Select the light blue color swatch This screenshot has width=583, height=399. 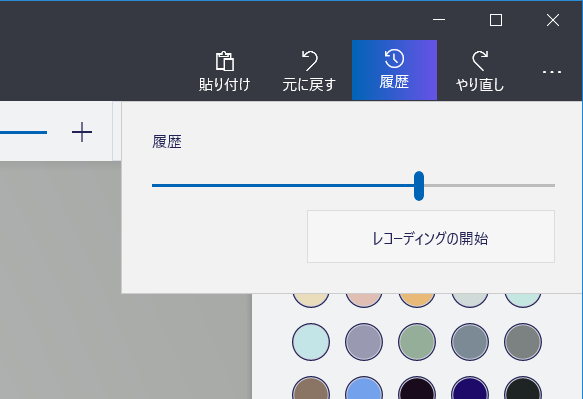point(364,388)
